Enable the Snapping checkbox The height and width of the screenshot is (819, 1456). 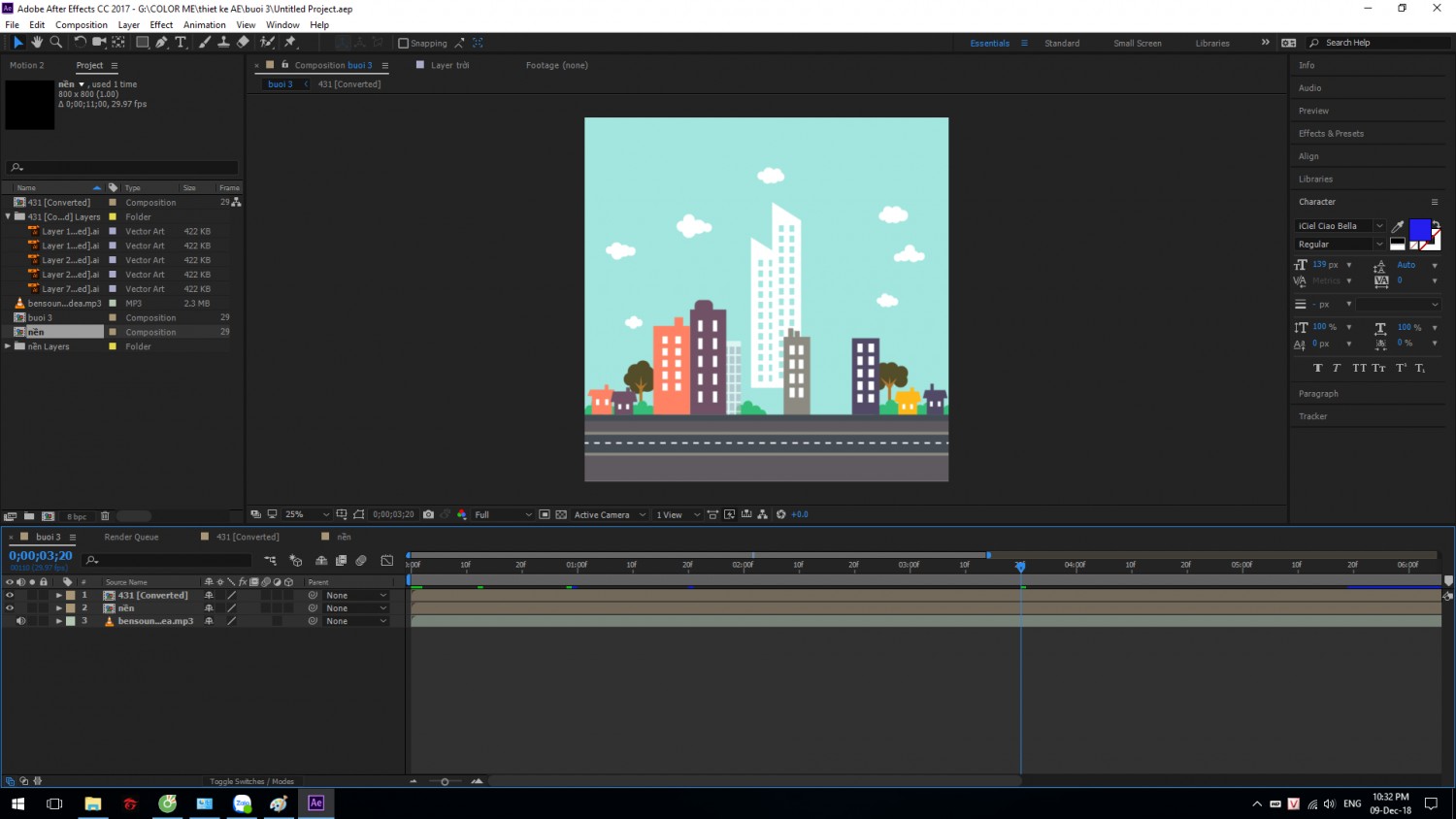(404, 43)
